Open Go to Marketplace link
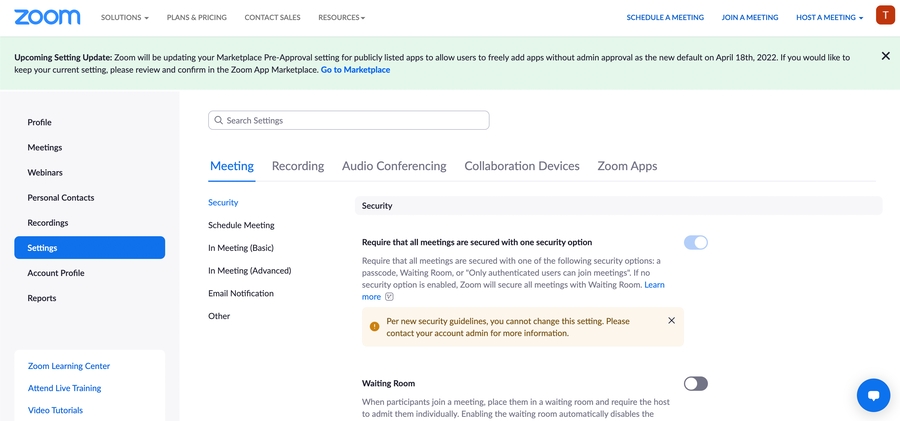 click(x=355, y=70)
